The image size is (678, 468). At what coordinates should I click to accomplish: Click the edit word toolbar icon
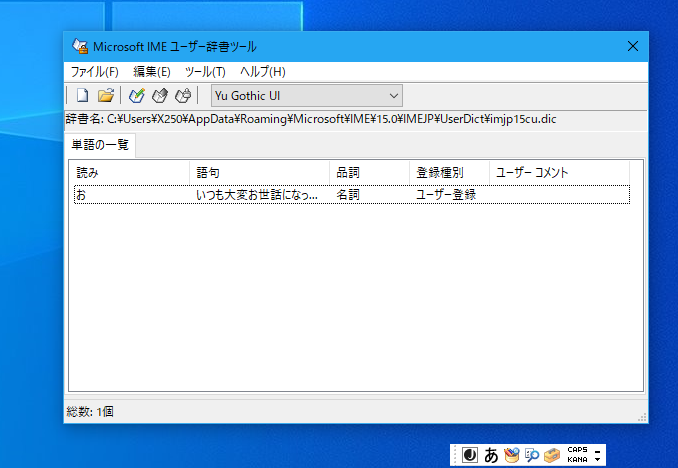tap(160, 95)
